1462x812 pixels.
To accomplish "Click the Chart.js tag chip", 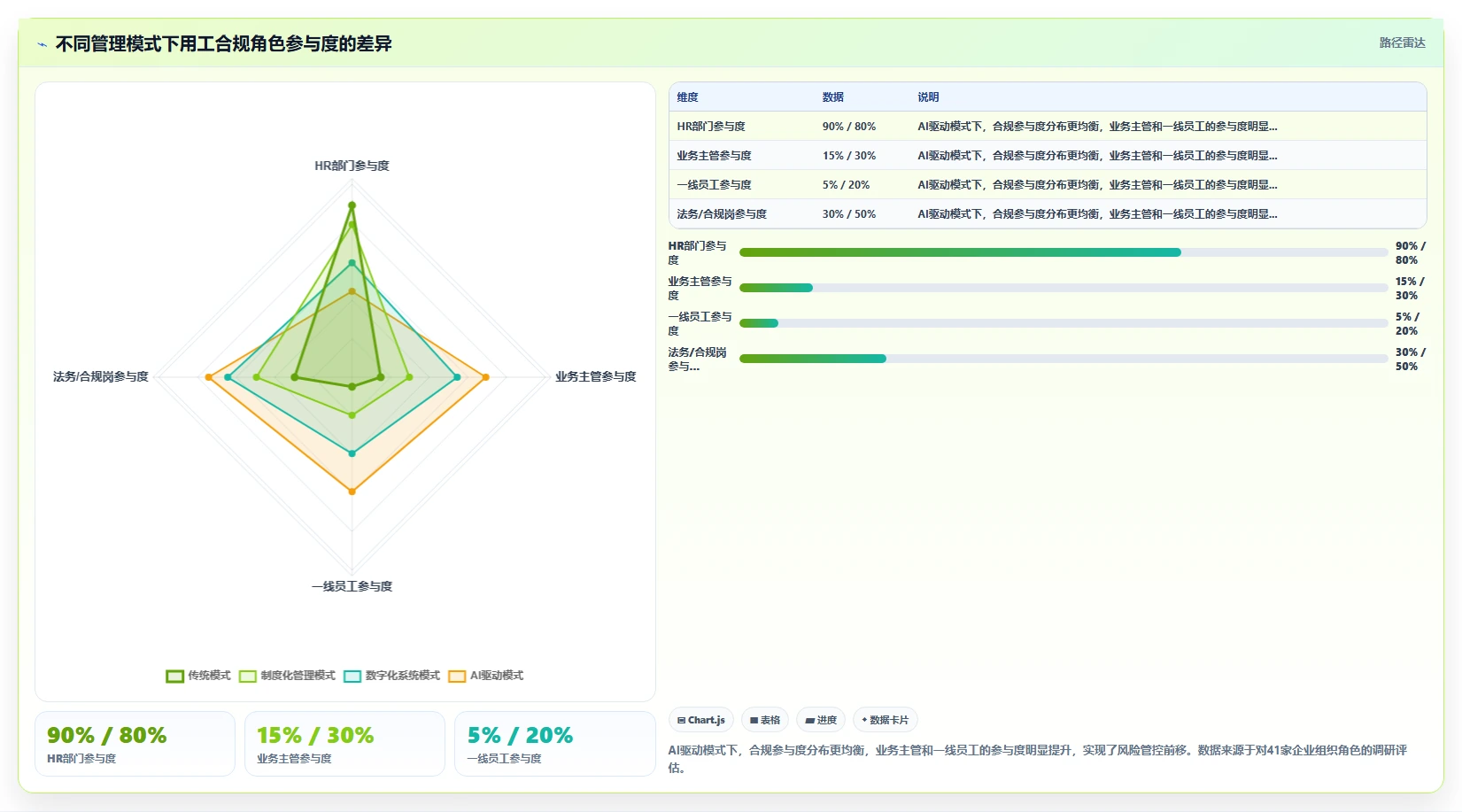I will (701, 720).
